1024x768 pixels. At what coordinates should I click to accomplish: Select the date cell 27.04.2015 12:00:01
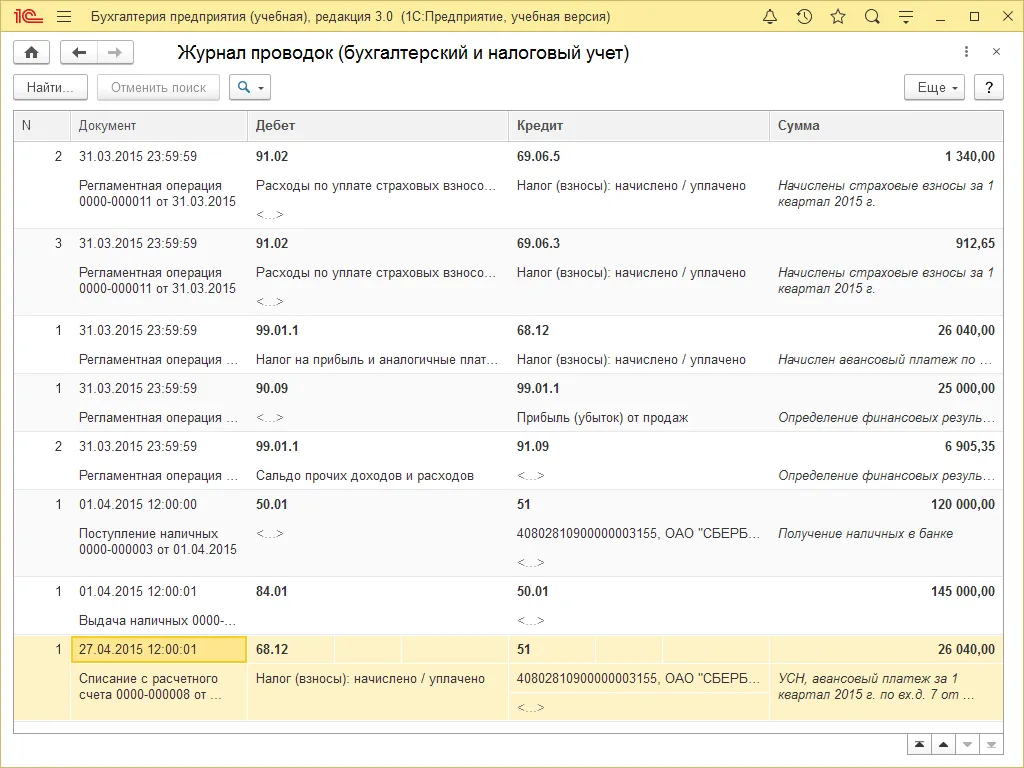159,650
